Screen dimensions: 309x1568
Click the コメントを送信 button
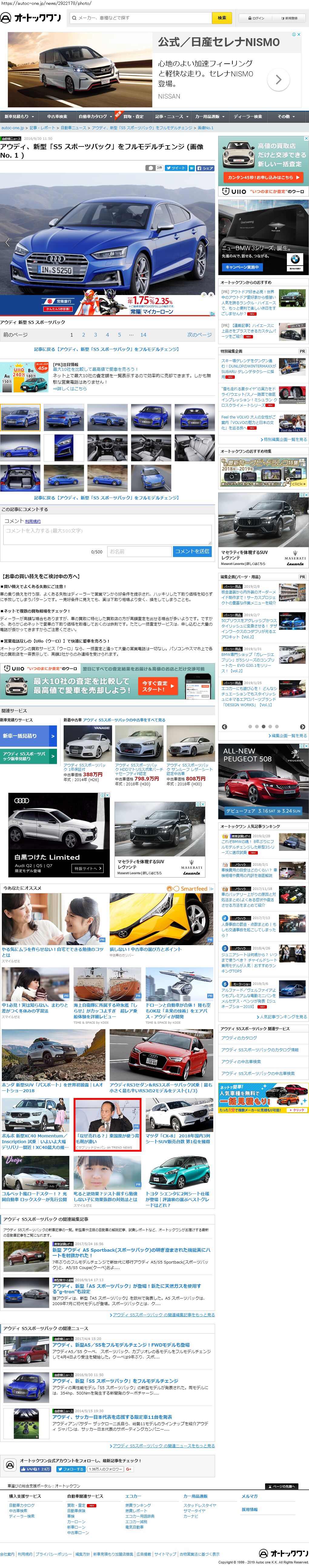point(192,552)
